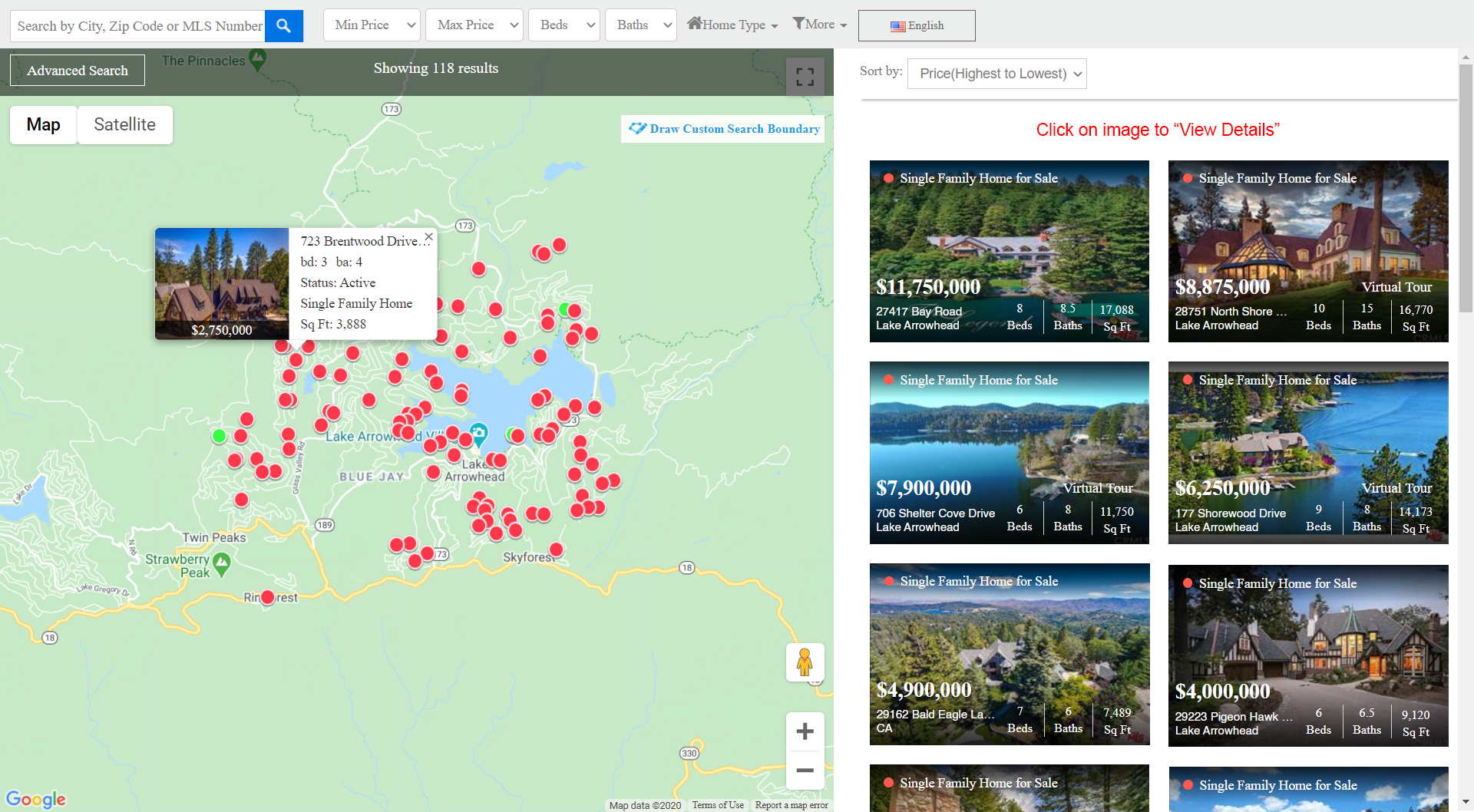Expand the Sort by price dropdown
Image resolution: width=1474 pixels, height=812 pixels.
pos(996,74)
